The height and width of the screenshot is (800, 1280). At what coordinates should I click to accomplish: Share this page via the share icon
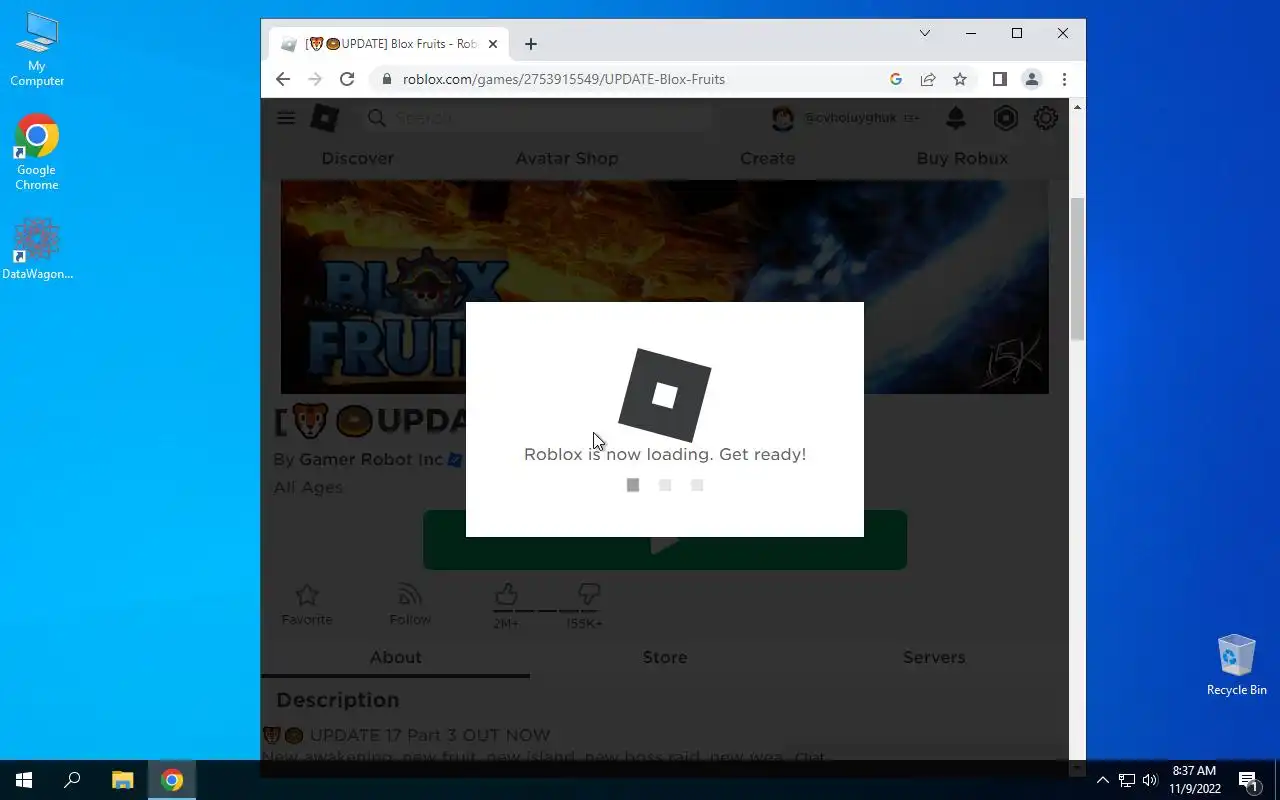928,79
